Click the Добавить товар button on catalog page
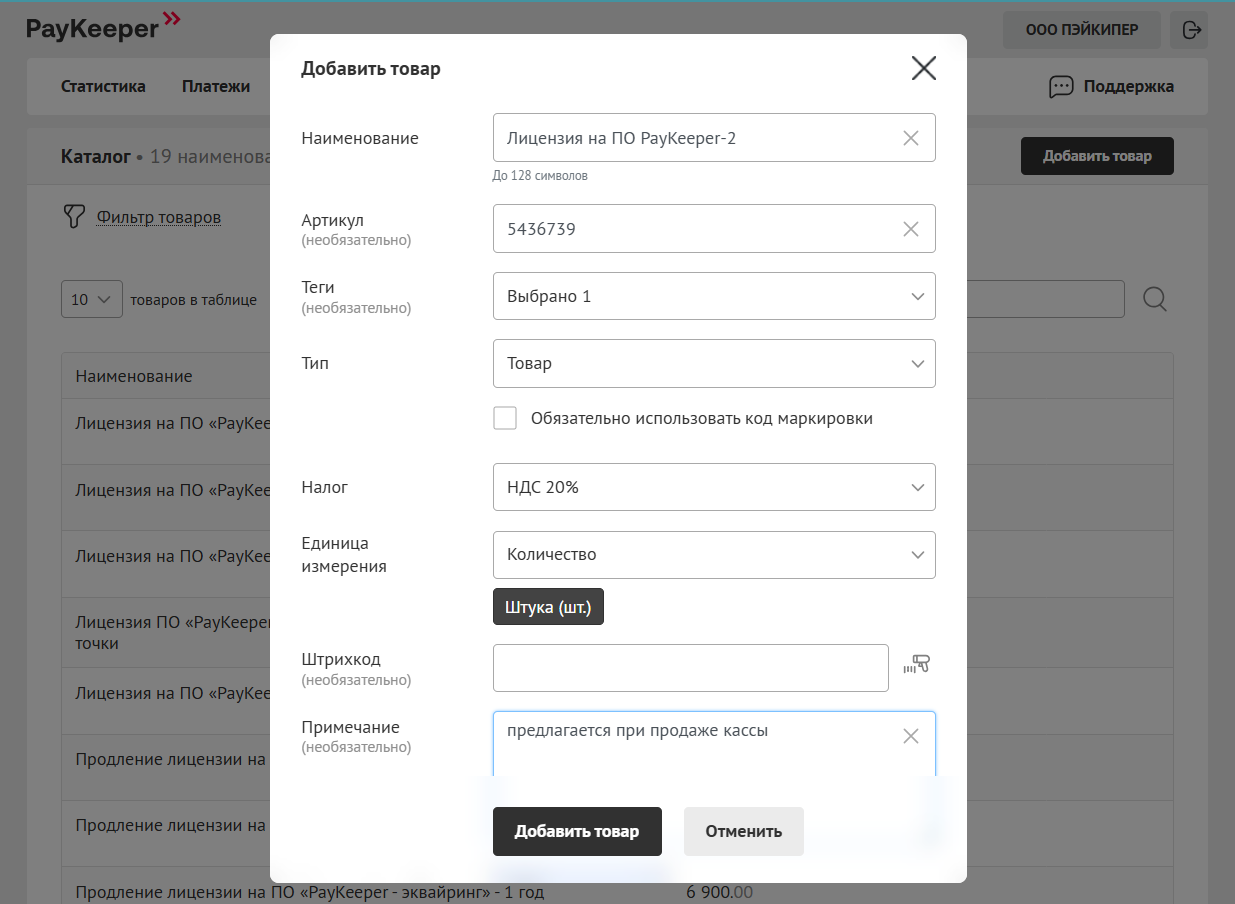The height and width of the screenshot is (904, 1235). coord(1097,156)
